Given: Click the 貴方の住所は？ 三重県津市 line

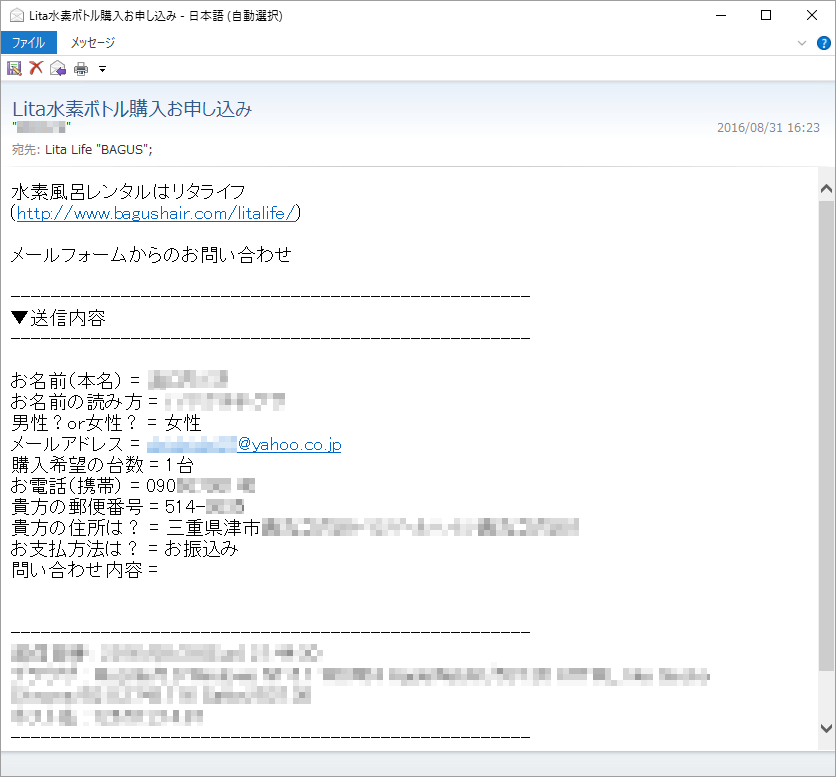Looking at the screenshot, I should point(295,527).
